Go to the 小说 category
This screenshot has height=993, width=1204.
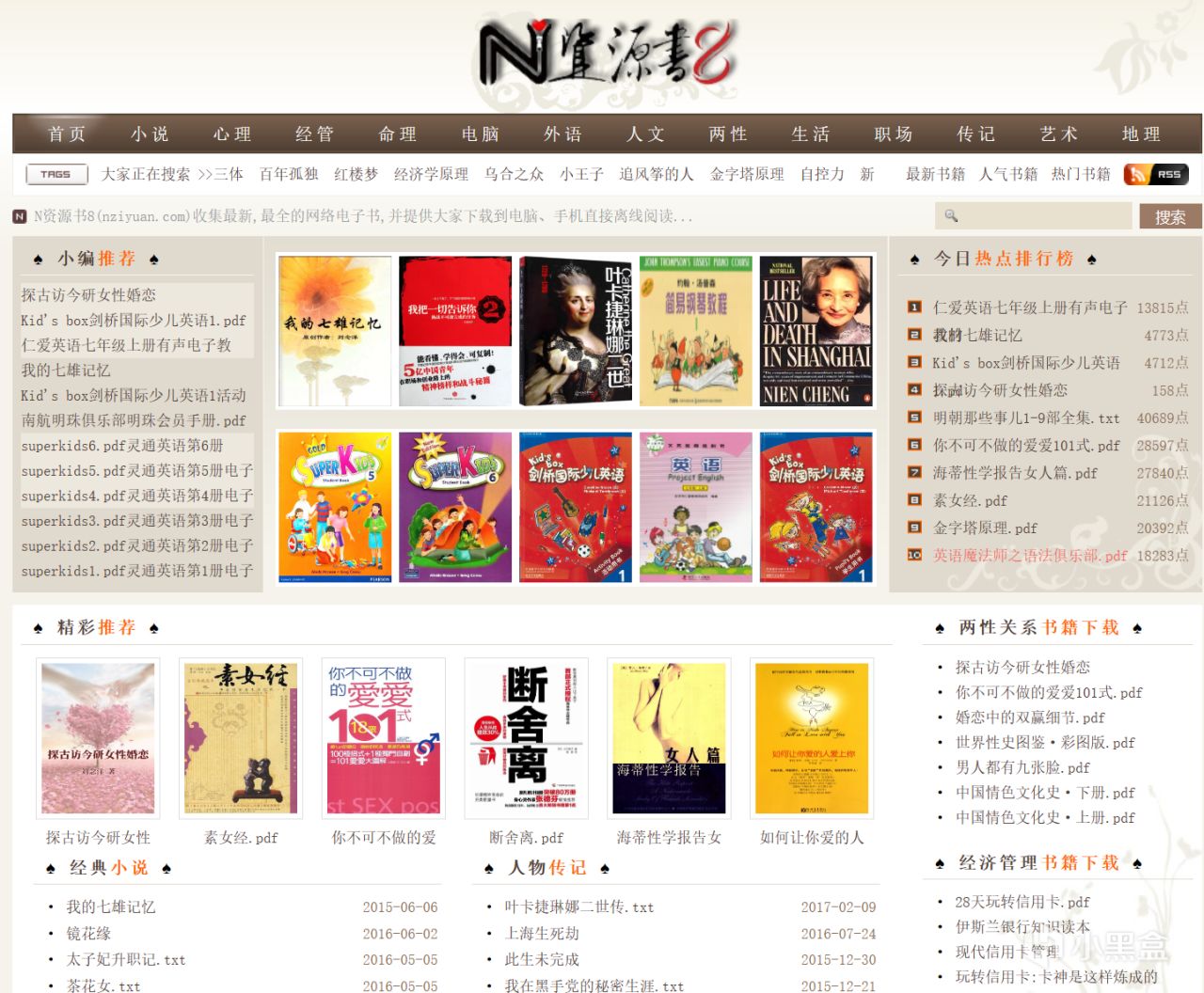pos(150,134)
